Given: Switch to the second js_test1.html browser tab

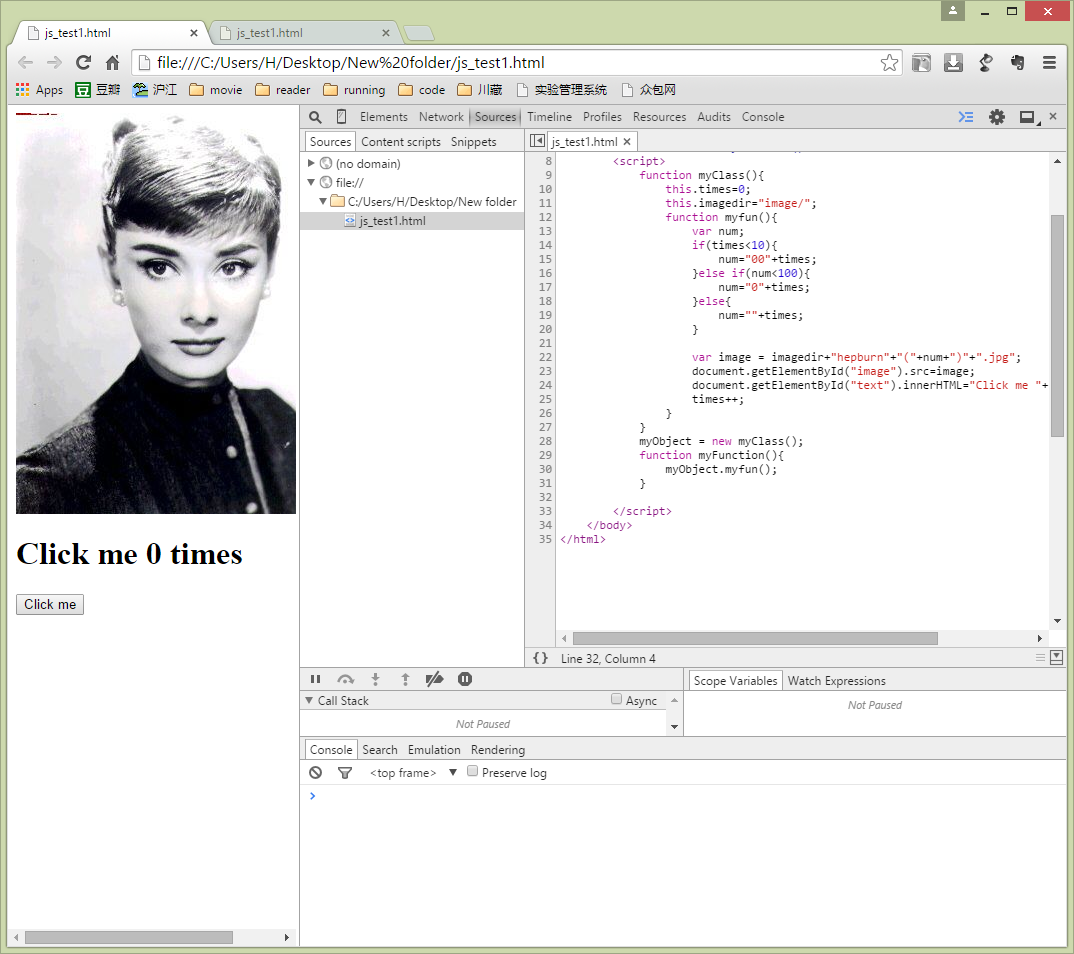Looking at the screenshot, I should (x=301, y=33).
